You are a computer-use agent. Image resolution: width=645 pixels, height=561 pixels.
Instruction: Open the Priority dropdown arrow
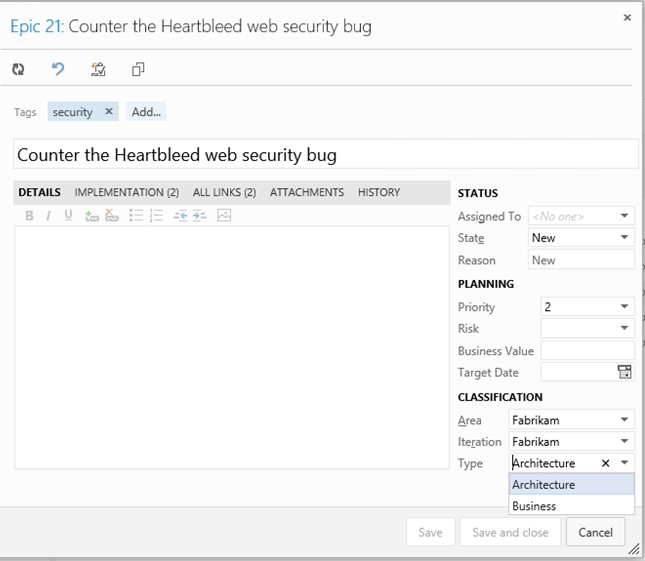pos(624,306)
